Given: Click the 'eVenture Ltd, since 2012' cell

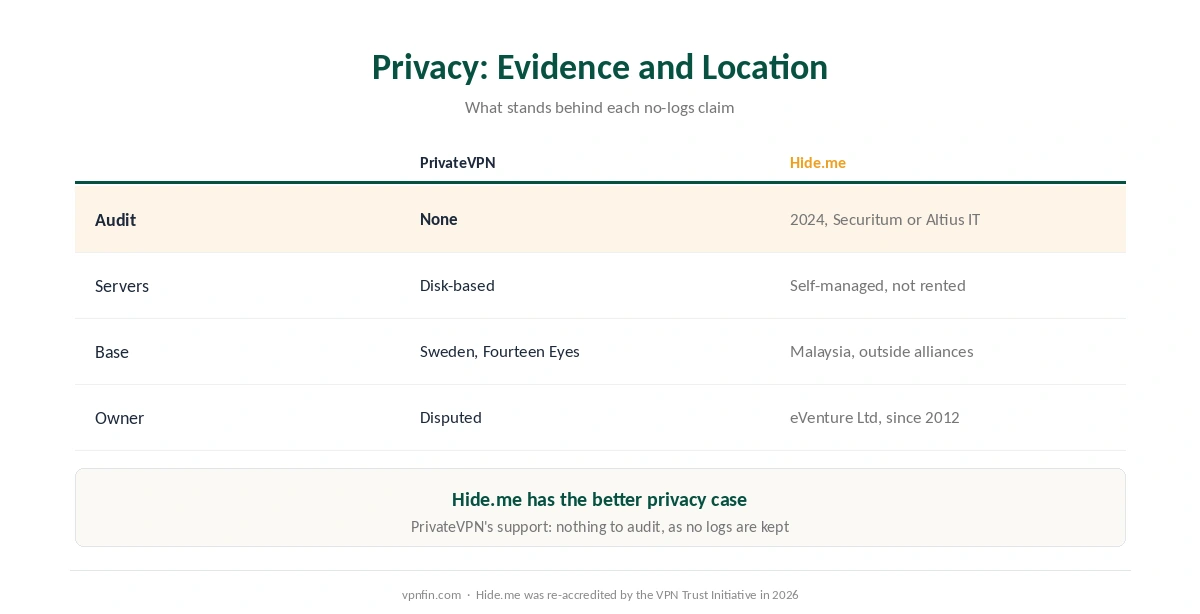Looking at the screenshot, I should [x=875, y=418].
